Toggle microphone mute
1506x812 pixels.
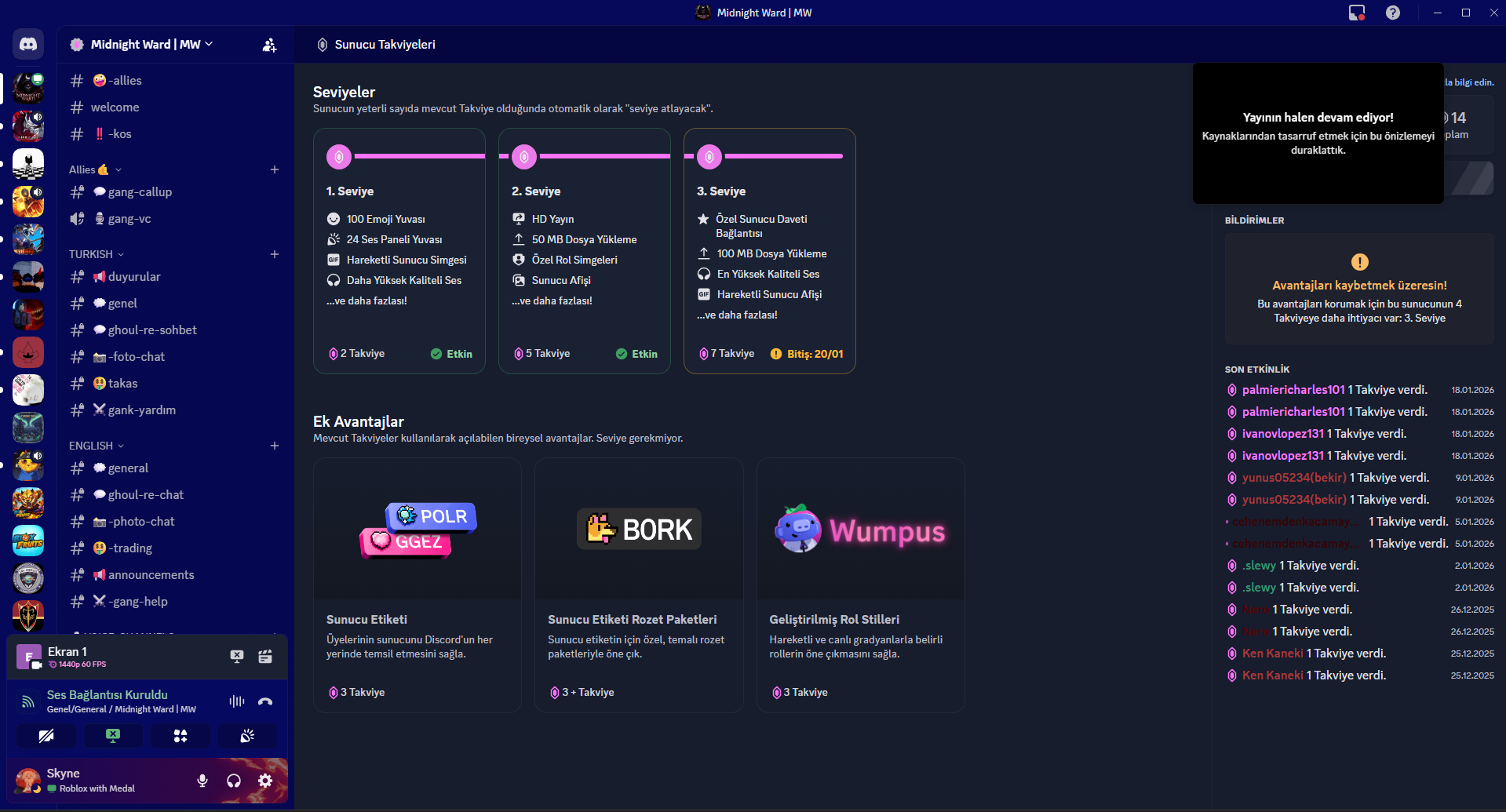(x=202, y=781)
